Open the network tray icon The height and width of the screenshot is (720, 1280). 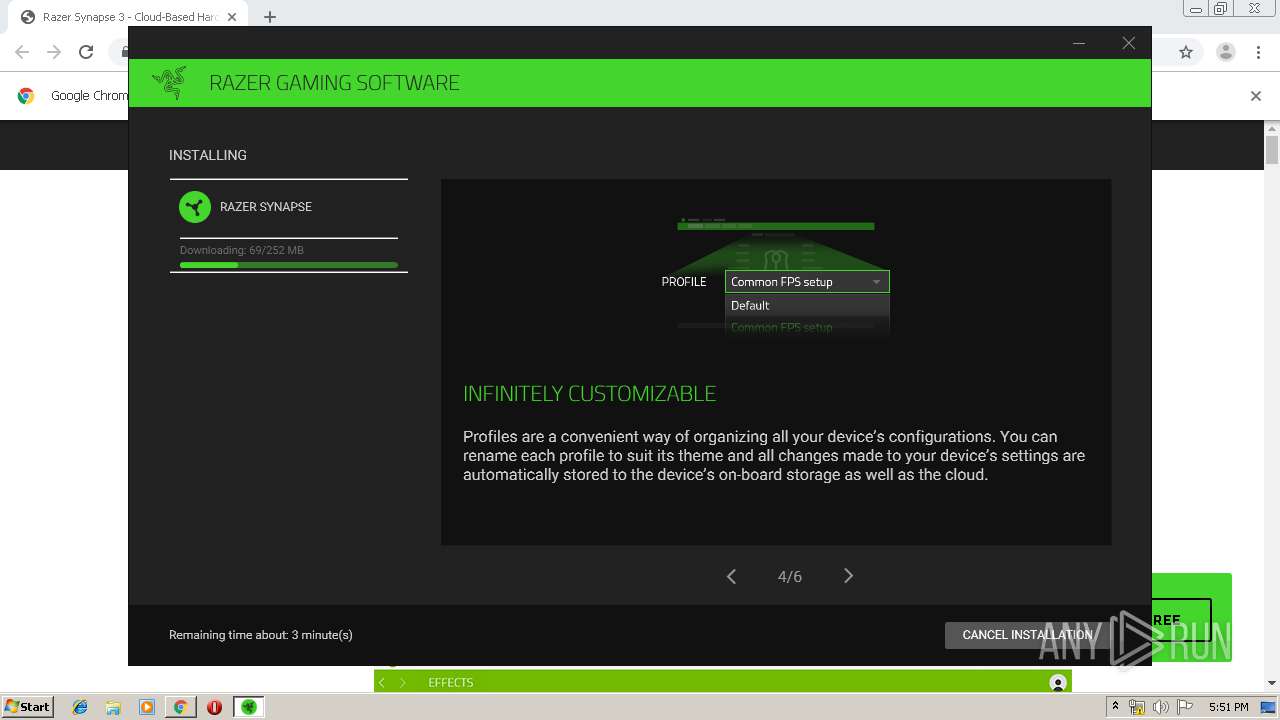tap(1137, 707)
